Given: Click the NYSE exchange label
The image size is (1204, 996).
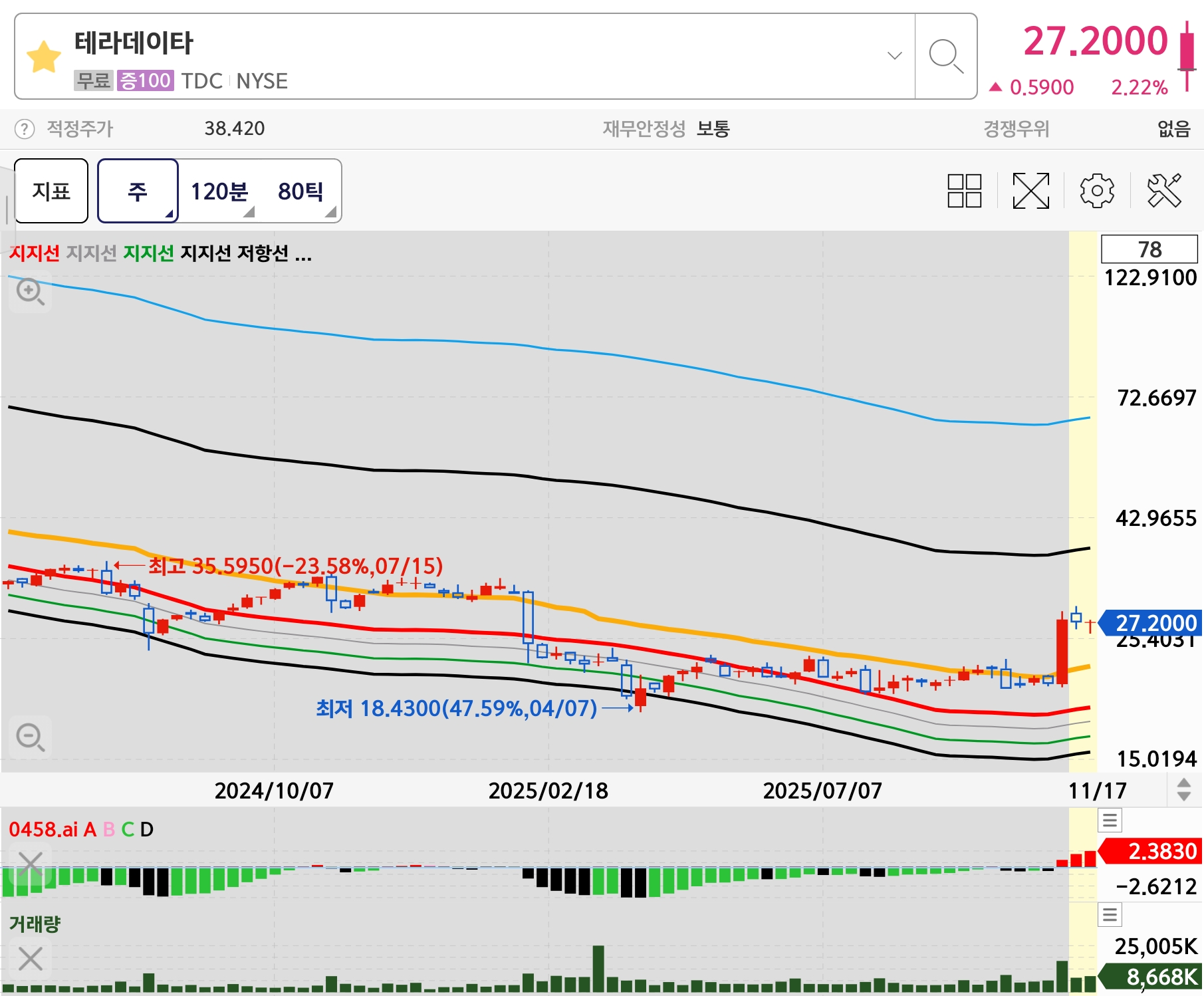Looking at the screenshot, I should (262, 81).
